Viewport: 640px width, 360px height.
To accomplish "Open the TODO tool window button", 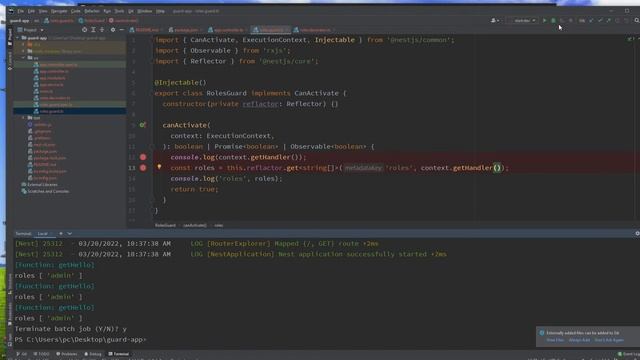I will pos(41,354).
